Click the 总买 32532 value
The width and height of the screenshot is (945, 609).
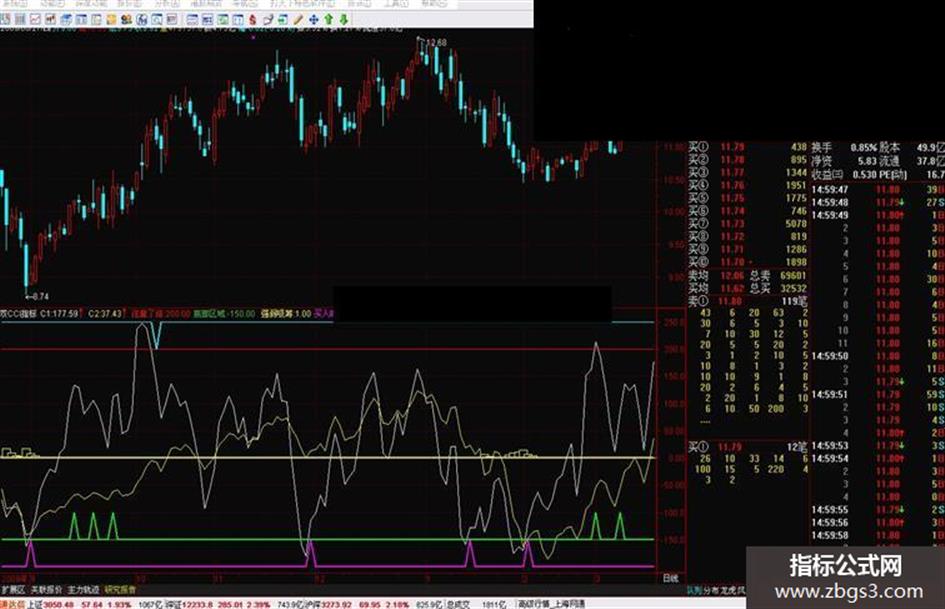click(777, 288)
